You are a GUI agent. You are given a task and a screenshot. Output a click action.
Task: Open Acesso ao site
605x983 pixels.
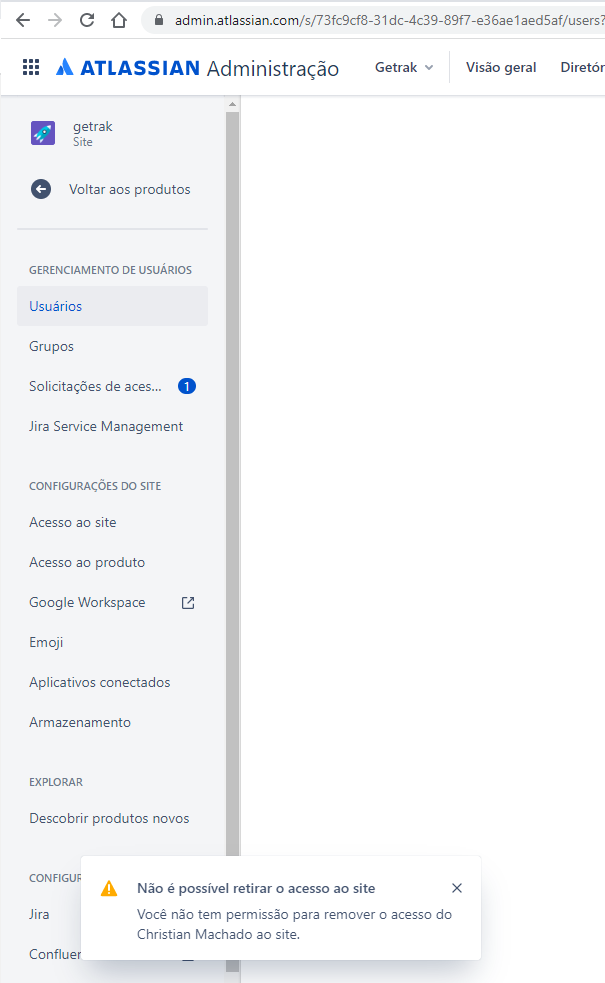(x=112, y=522)
